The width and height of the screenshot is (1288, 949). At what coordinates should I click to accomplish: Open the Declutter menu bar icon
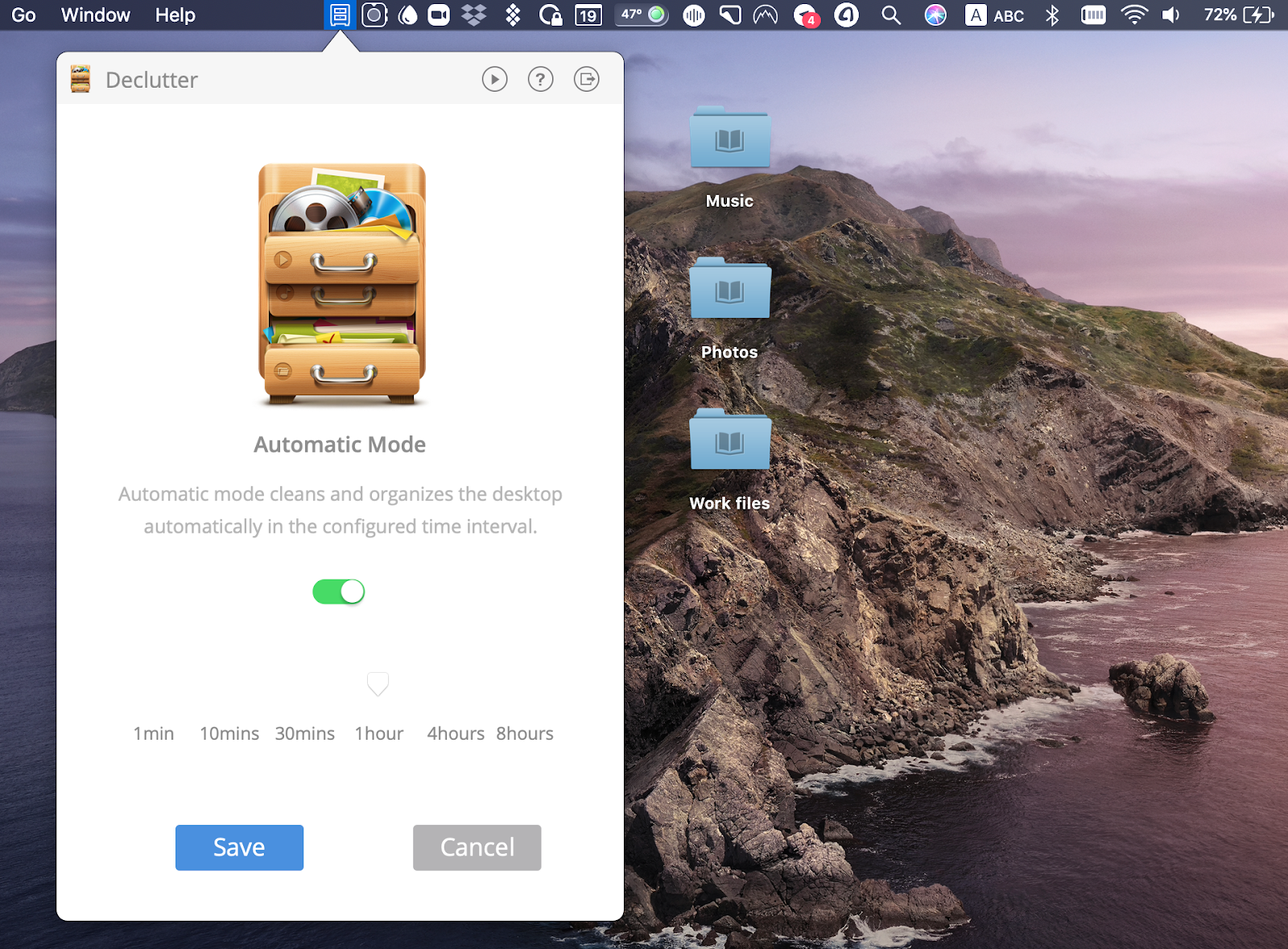[x=339, y=14]
